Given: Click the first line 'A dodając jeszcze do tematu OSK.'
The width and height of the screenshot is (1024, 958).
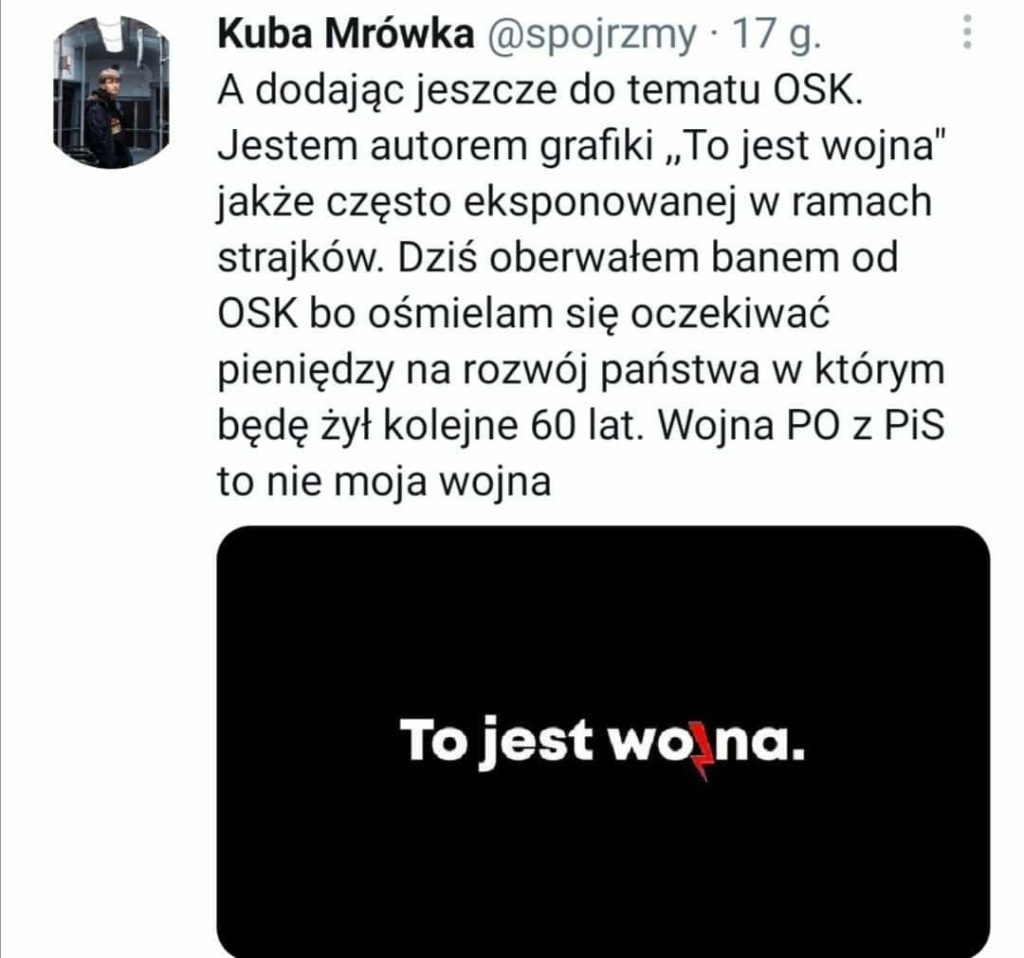Looking at the screenshot, I should click(540, 90).
